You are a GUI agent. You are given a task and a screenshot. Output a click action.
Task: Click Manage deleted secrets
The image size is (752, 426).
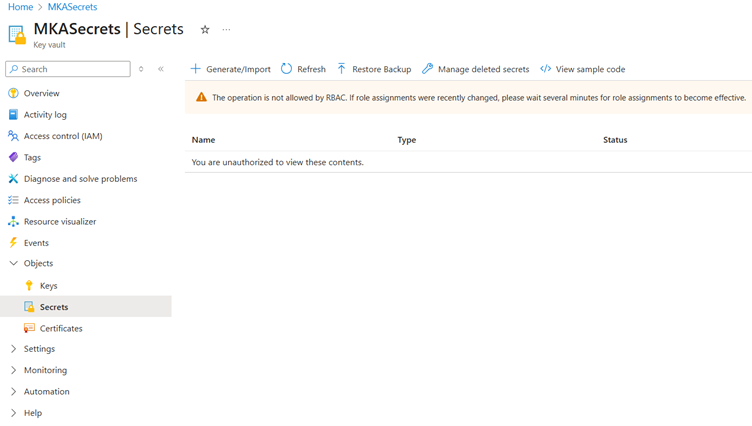475,69
